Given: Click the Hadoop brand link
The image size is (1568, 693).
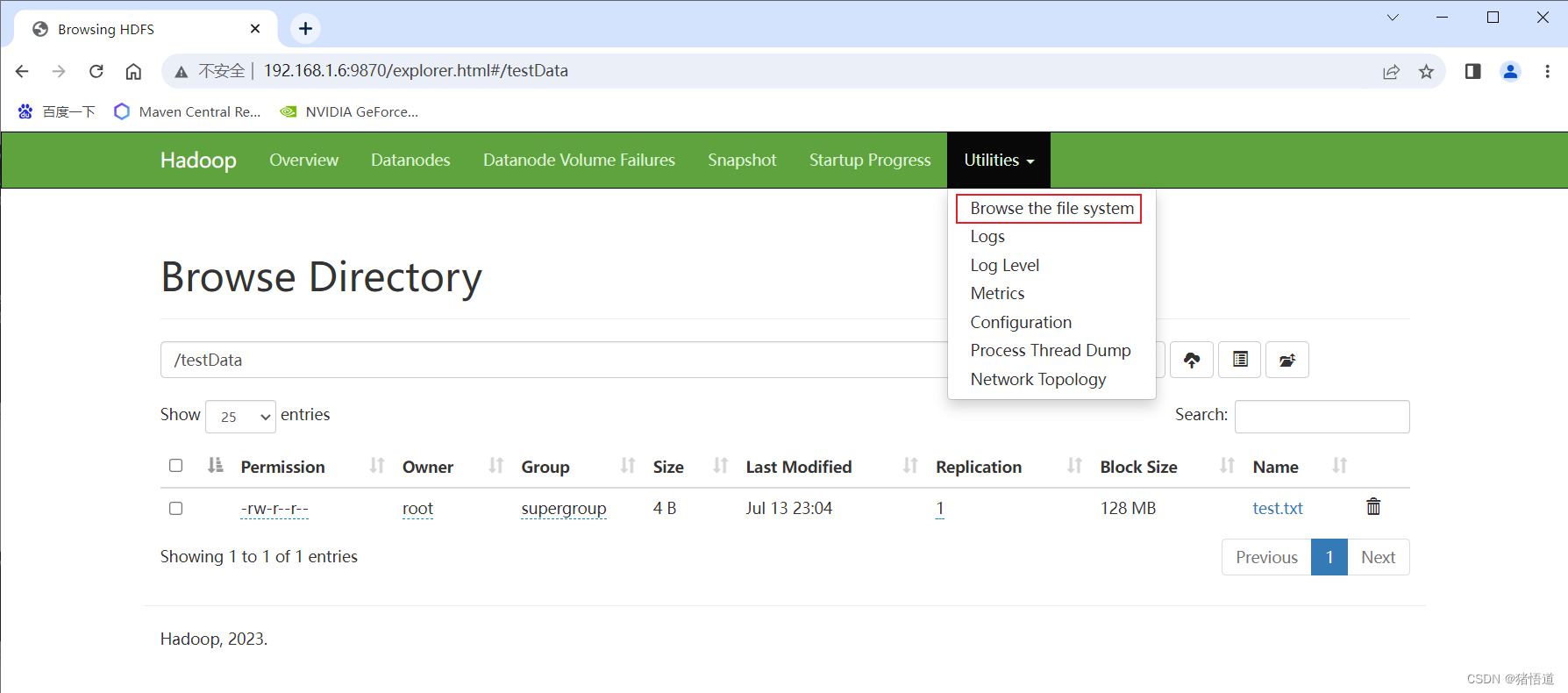Looking at the screenshot, I should click(198, 160).
